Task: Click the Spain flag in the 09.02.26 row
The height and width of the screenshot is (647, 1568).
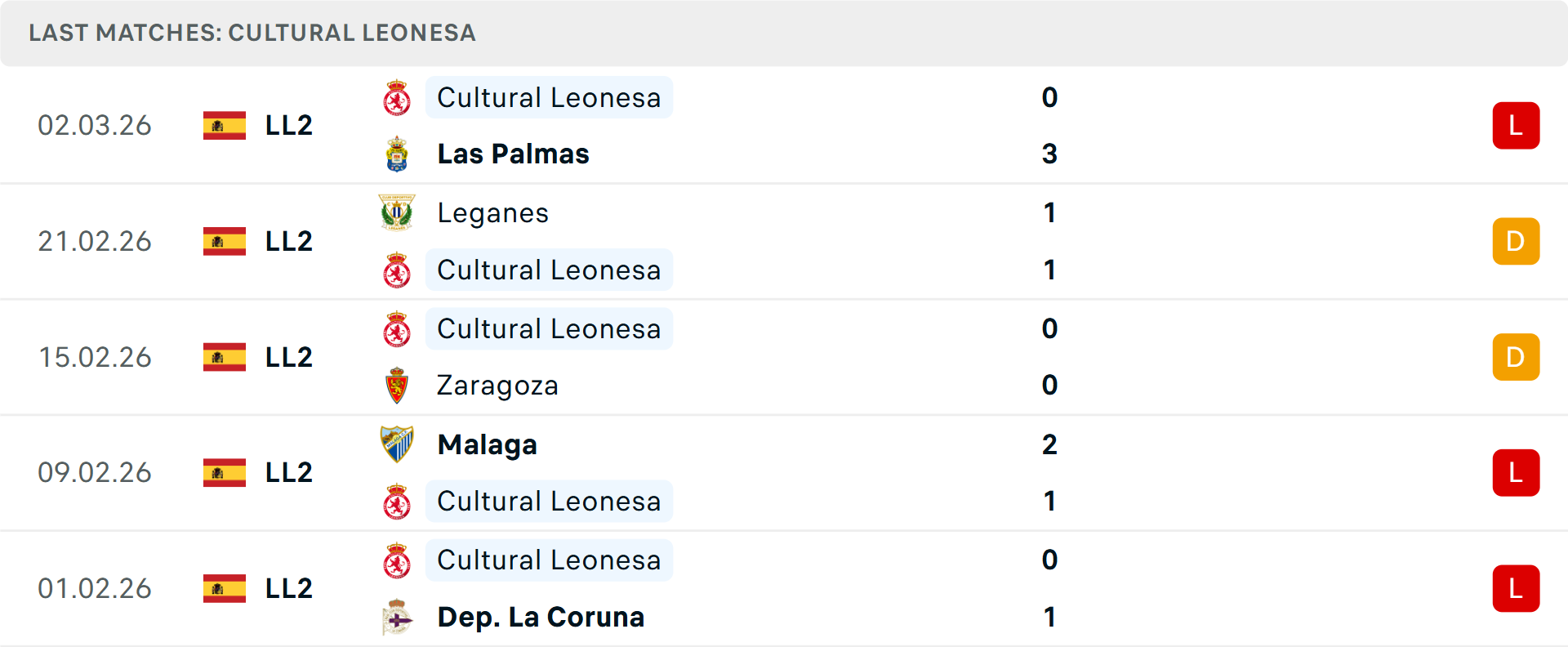Action: pos(223,472)
